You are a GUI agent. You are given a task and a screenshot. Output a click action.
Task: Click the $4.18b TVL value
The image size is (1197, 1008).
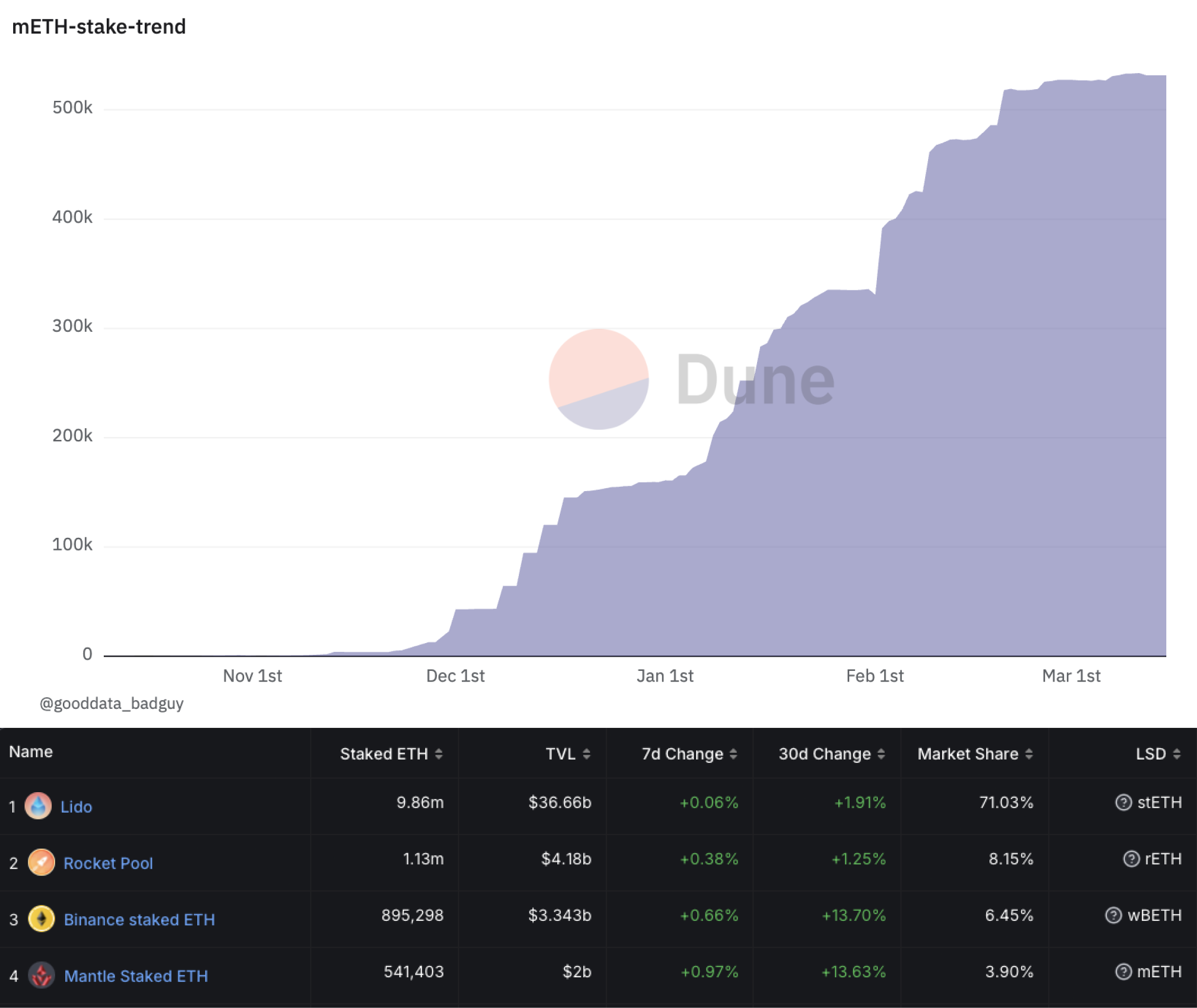(x=566, y=859)
